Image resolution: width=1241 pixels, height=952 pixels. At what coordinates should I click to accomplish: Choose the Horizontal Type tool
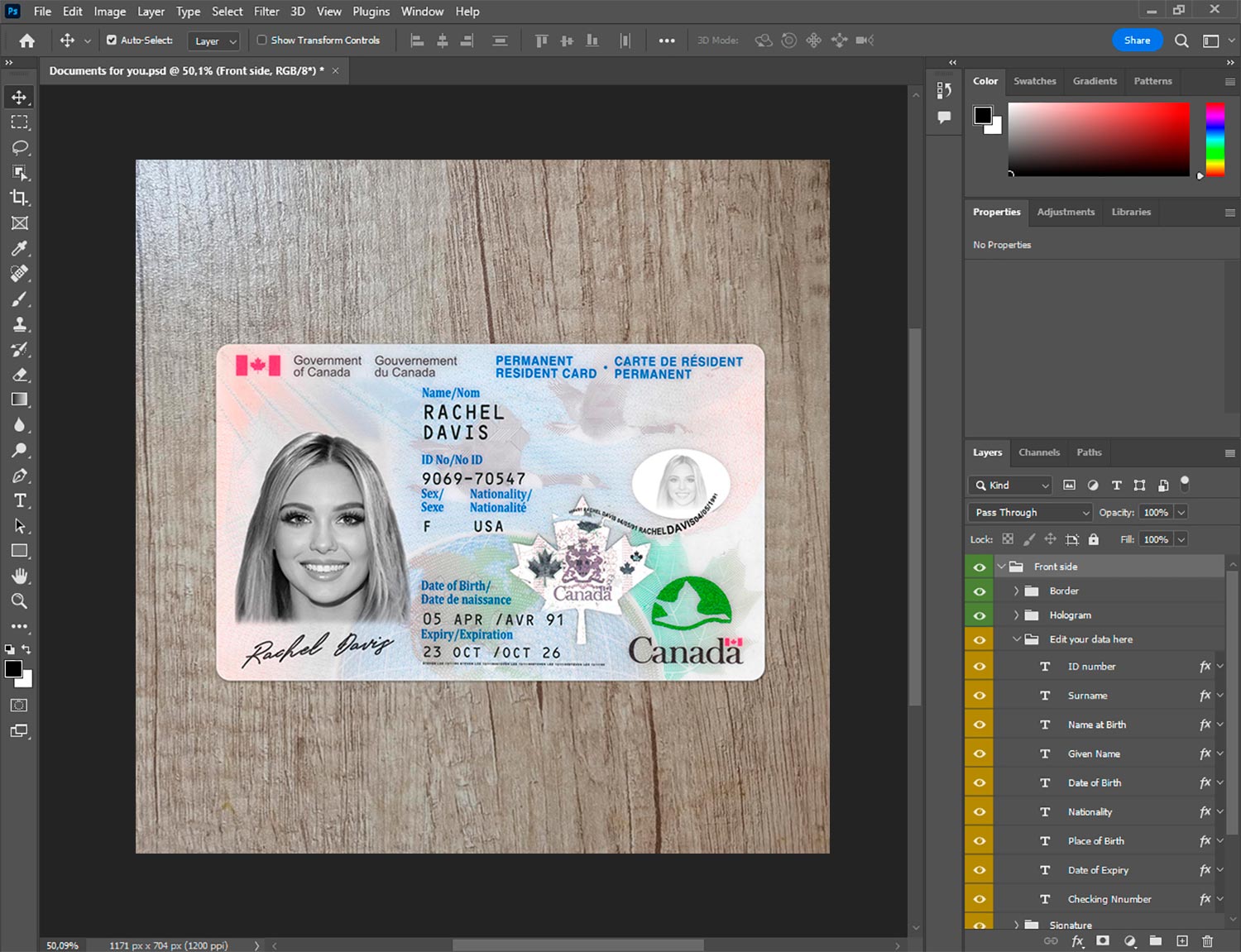click(x=19, y=500)
